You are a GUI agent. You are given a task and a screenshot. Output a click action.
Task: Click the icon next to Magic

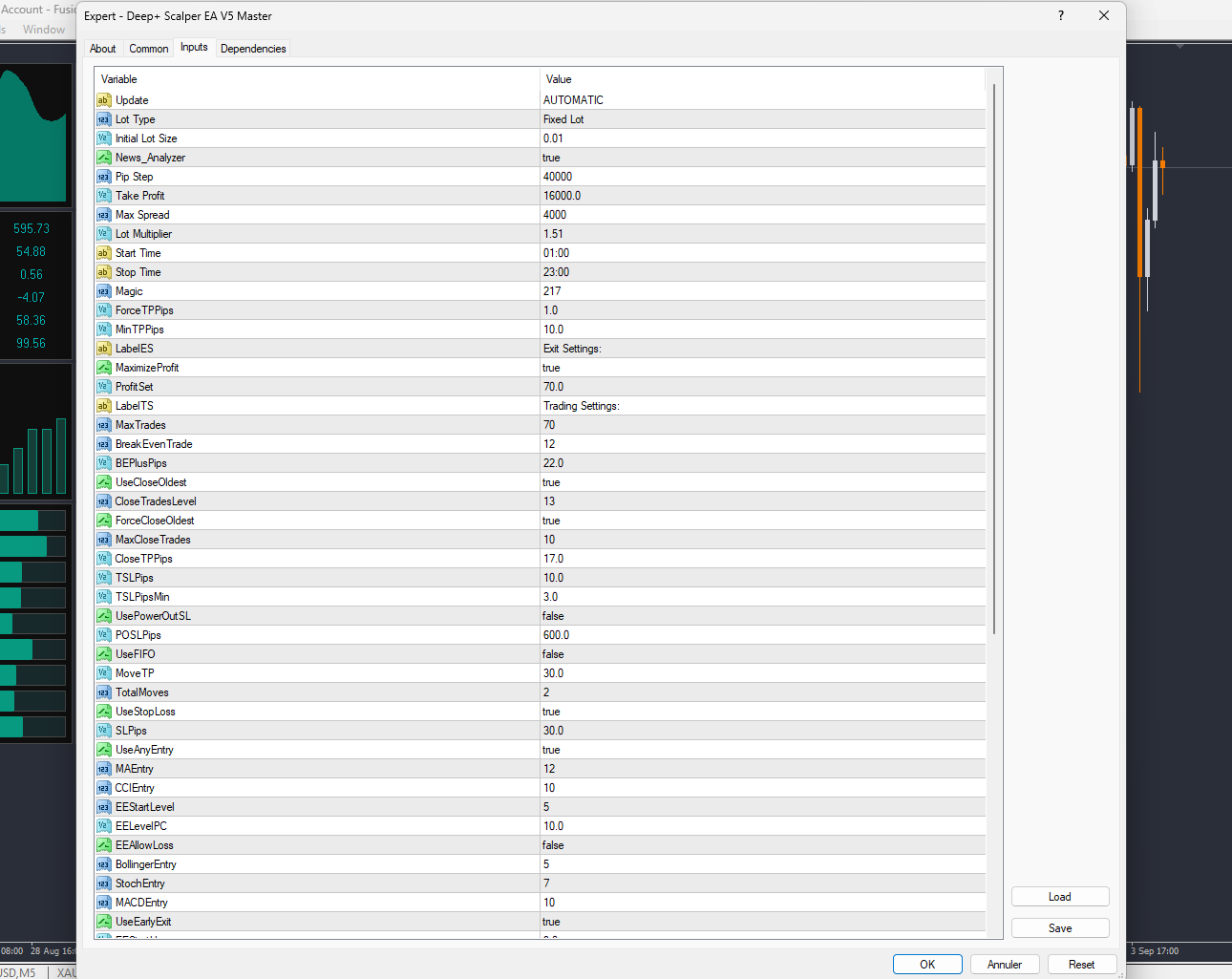tap(103, 291)
